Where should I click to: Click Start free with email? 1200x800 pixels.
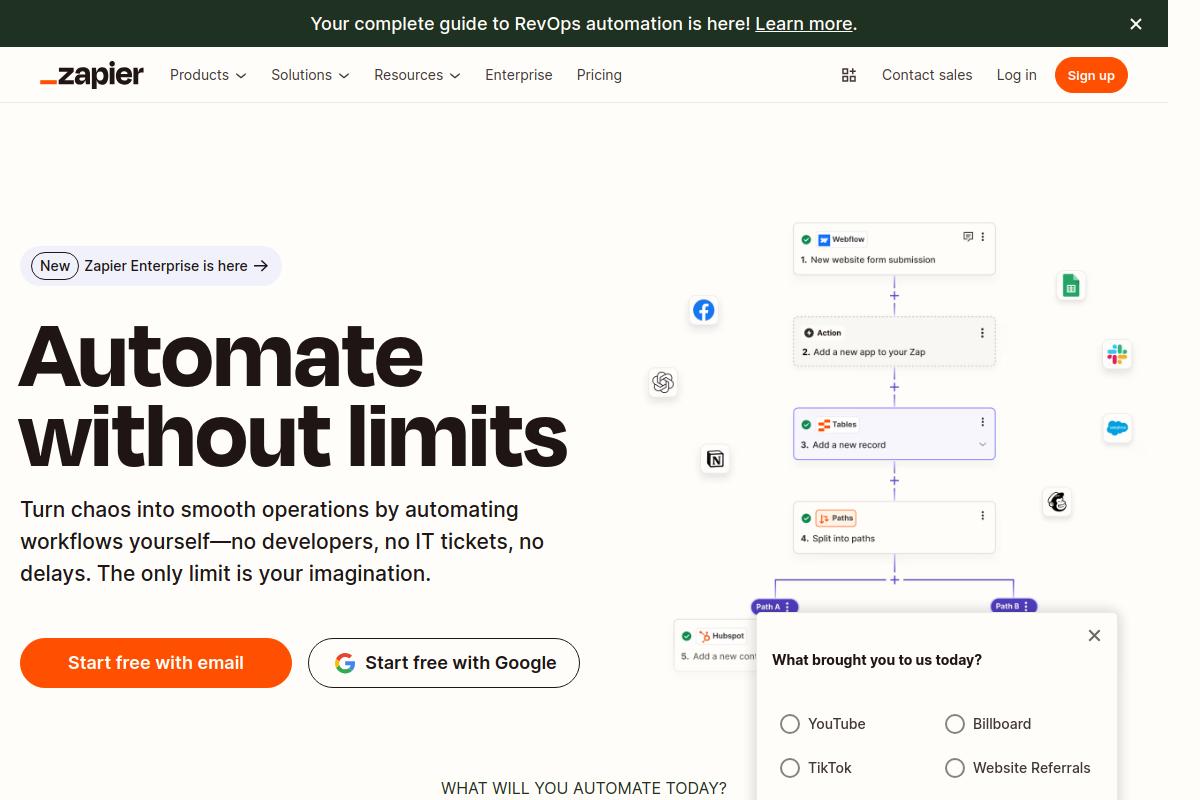(x=156, y=663)
